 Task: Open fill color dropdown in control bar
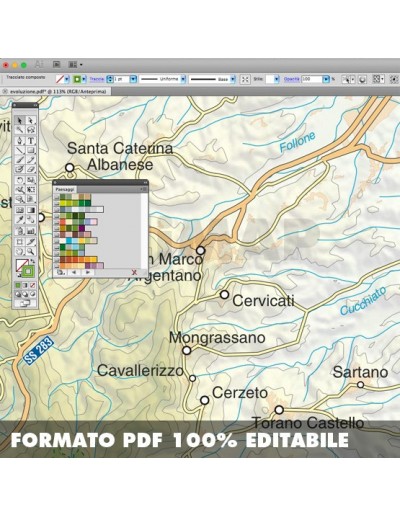(67, 79)
